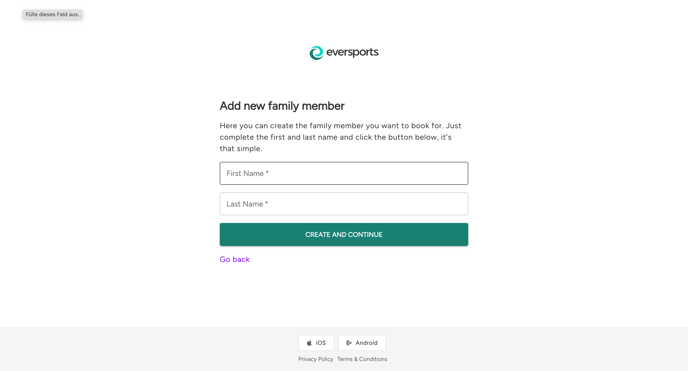The height and width of the screenshot is (371, 688).
Task: Click the CREATE AND CONTINUE button
Action: 344,235
